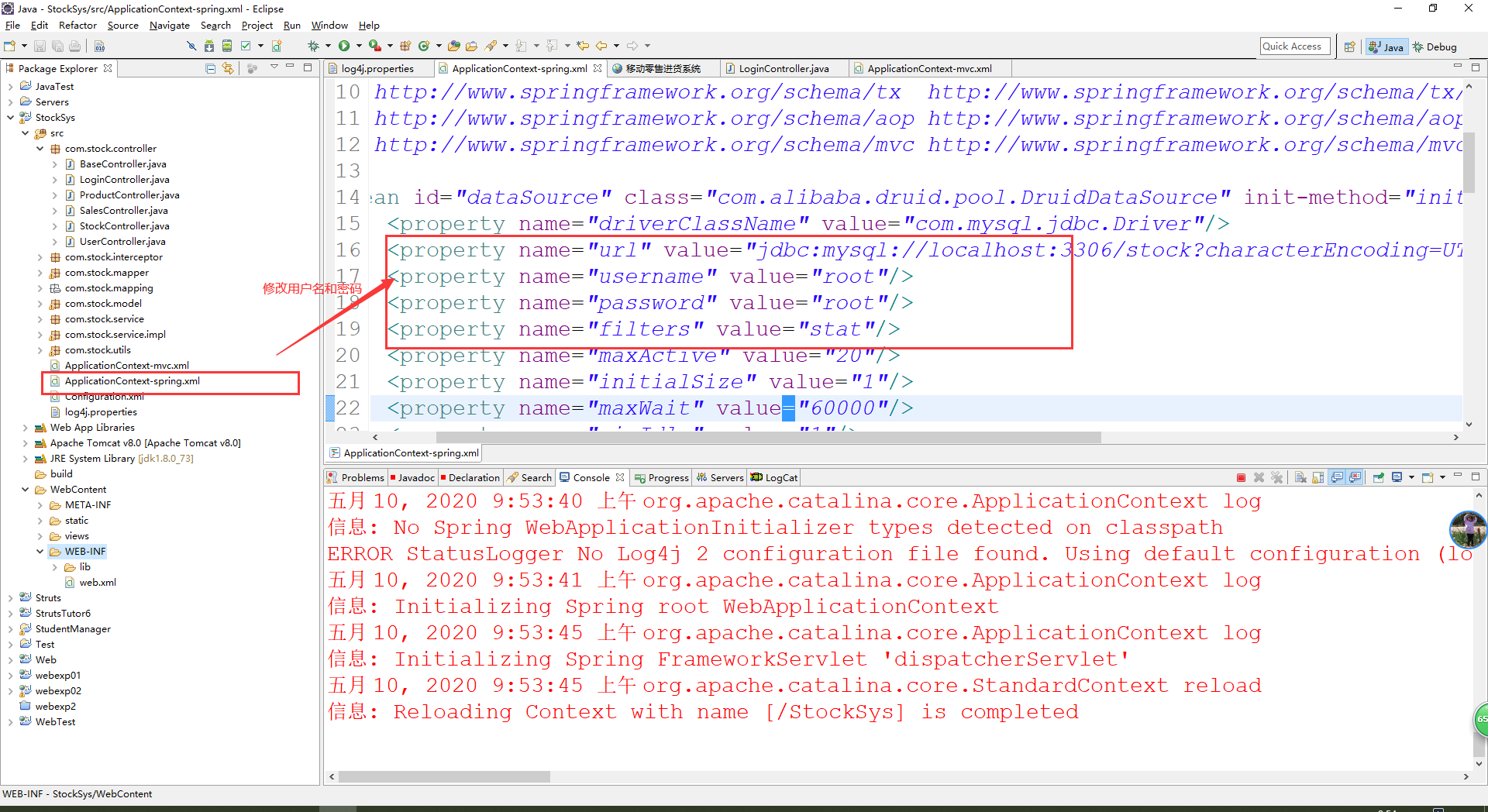Toggle the Pin Console button
The image size is (1488, 812).
tap(1378, 477)
